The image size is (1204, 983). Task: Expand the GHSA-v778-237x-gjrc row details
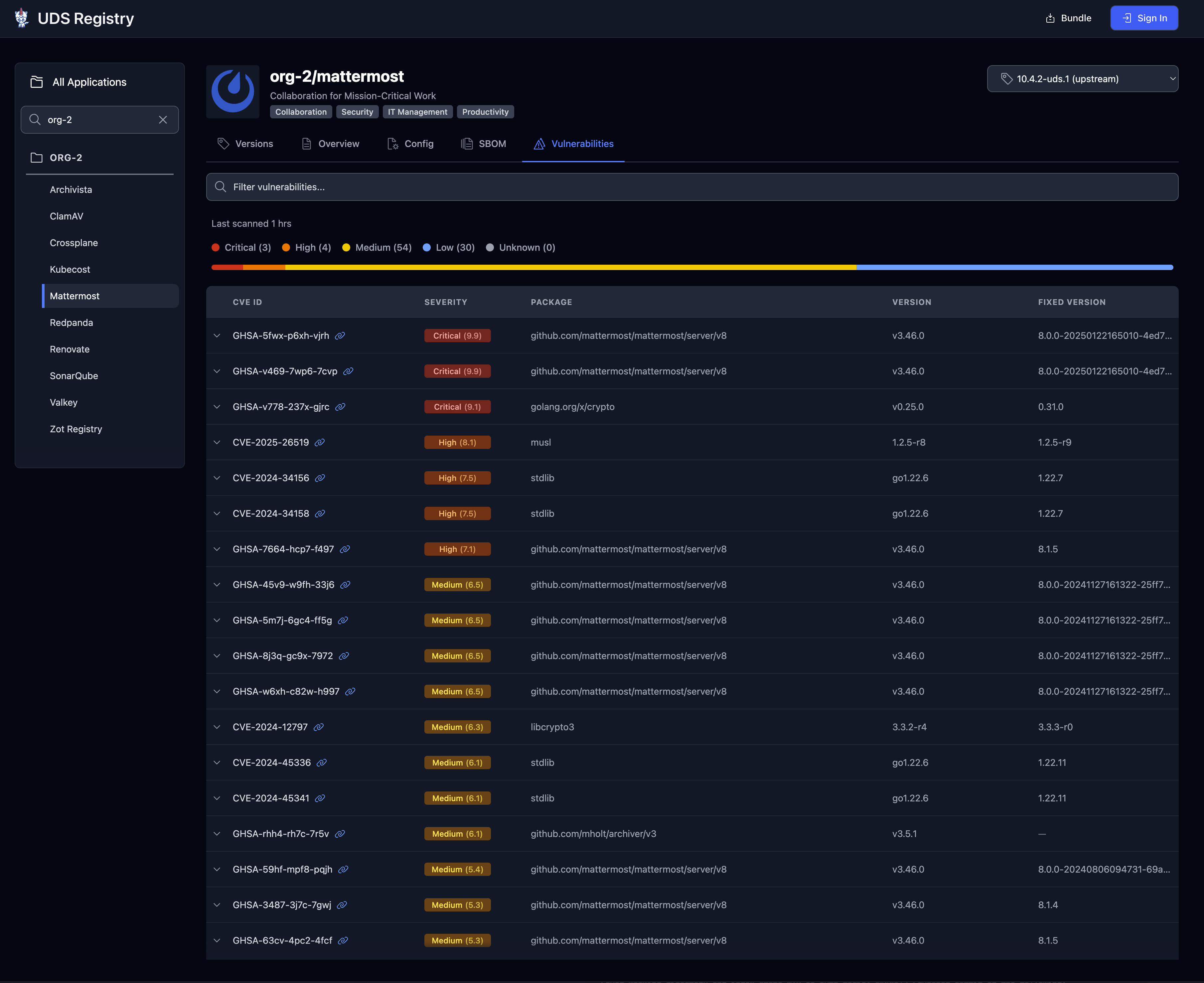coord(218,407)
